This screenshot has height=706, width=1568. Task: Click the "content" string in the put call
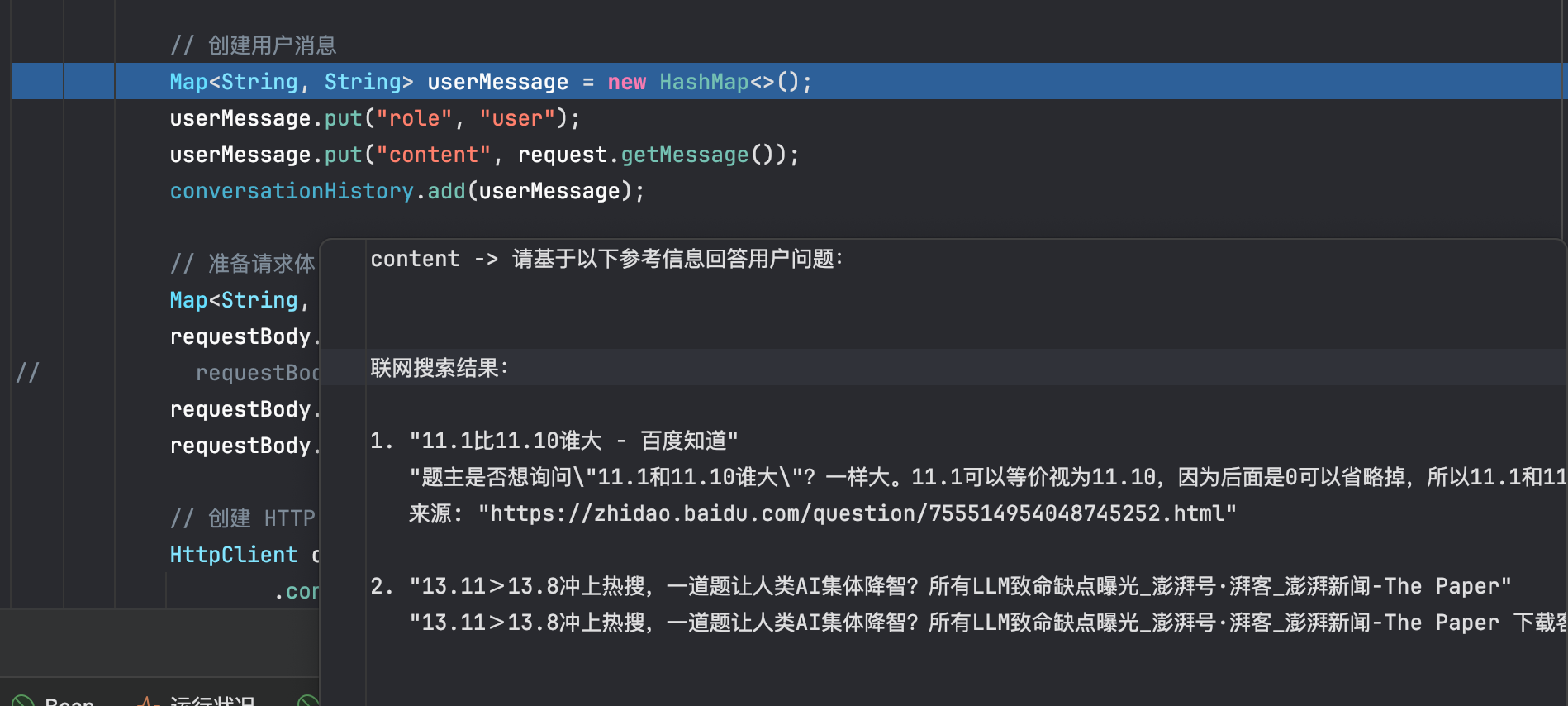[433, 155]
